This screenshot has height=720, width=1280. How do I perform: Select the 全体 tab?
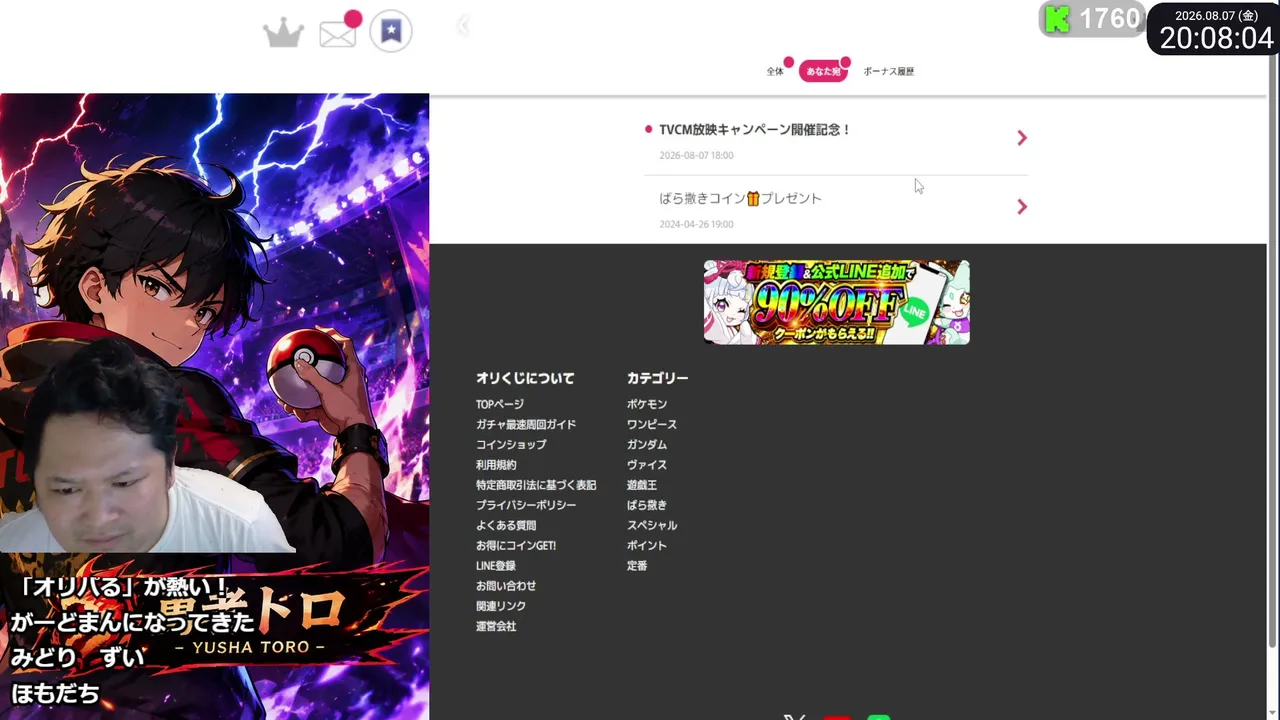775,71
